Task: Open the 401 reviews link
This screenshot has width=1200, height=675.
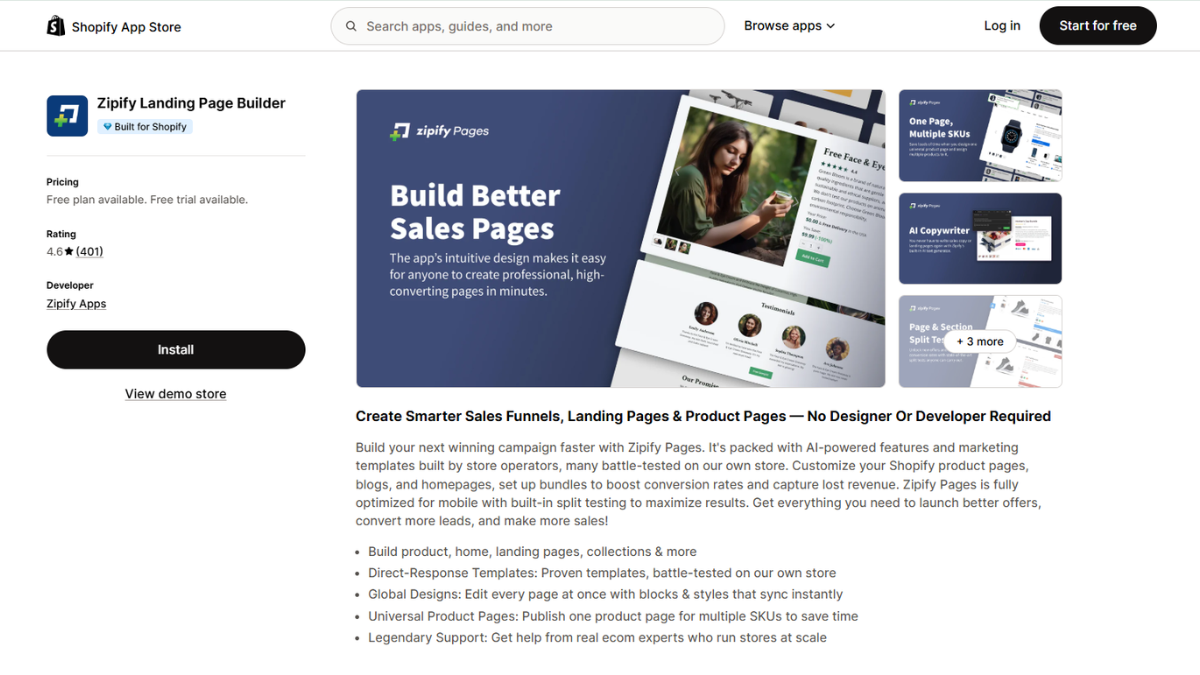Action: (90, 252)
